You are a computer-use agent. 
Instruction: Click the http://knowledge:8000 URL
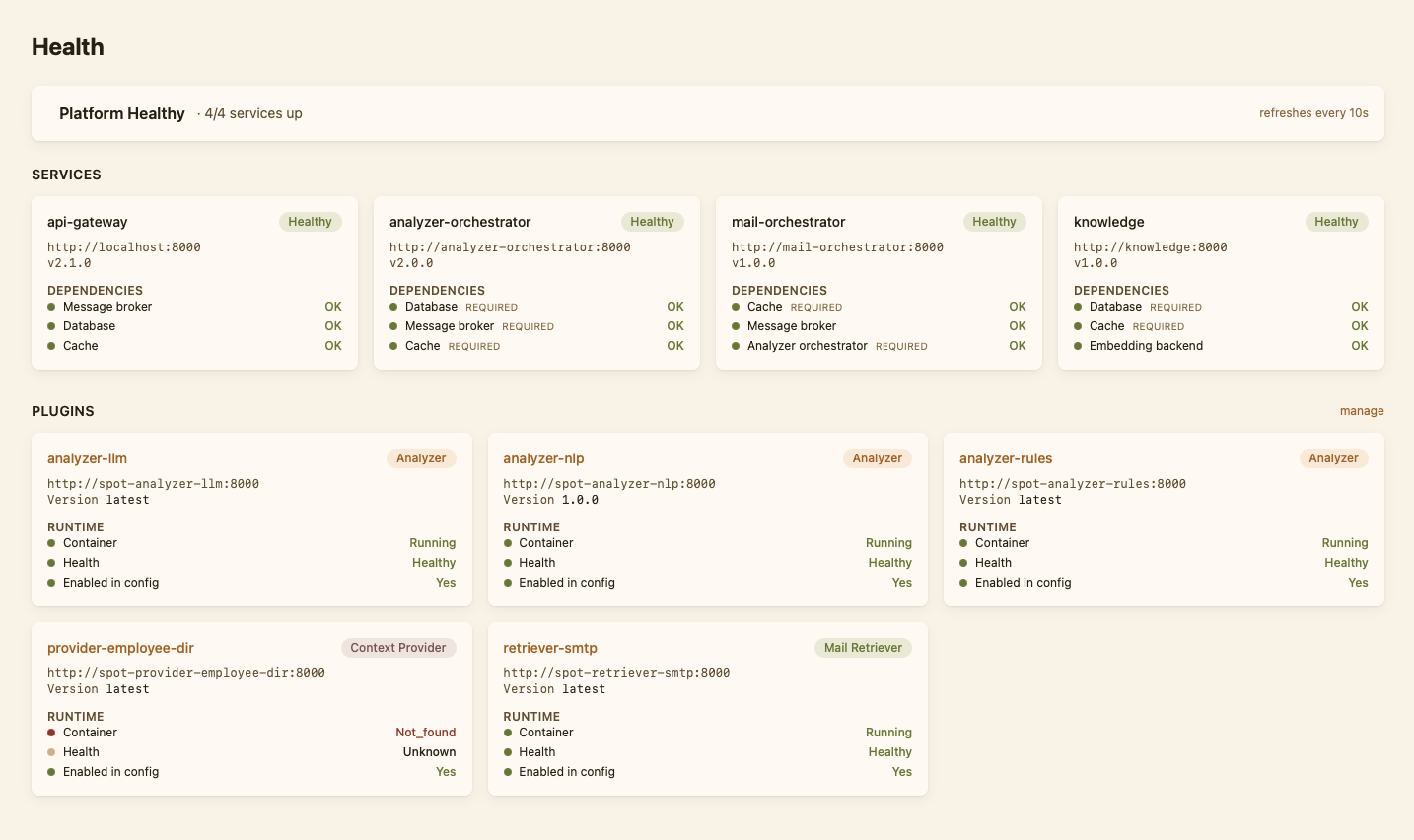tap(1151, 247)
